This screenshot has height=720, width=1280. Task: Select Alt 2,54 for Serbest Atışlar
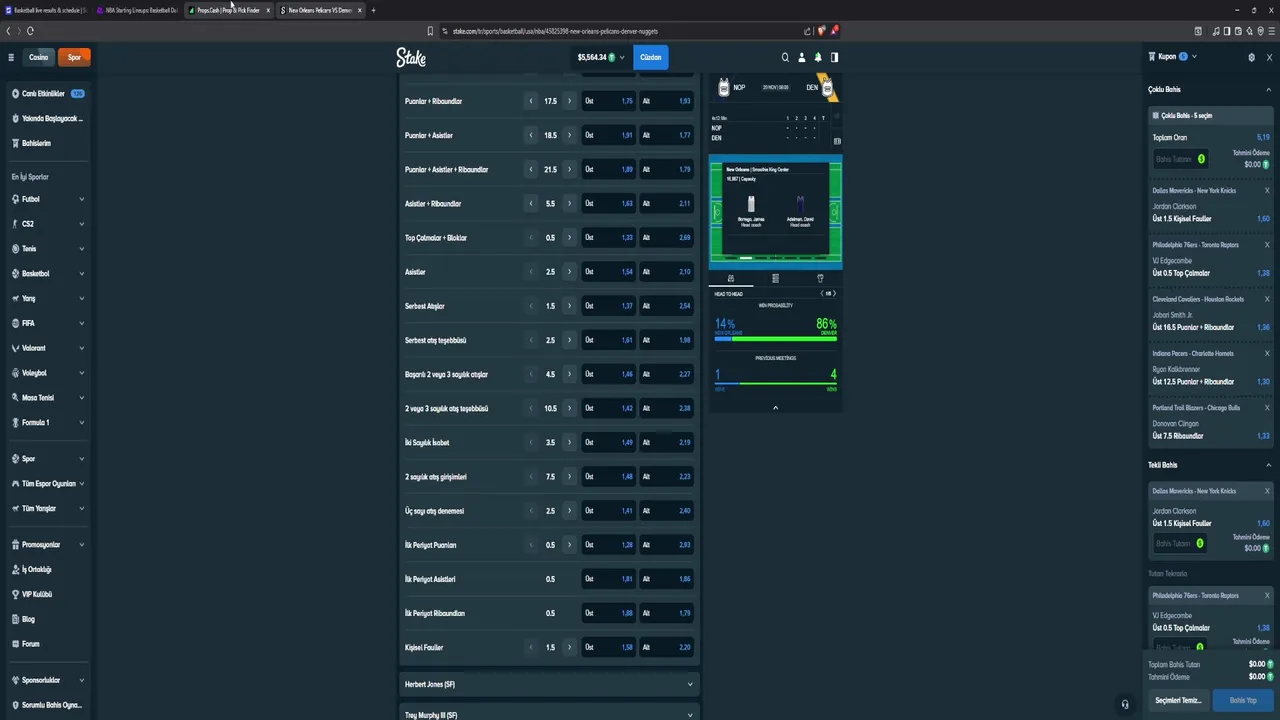click(x=667, y=306)
